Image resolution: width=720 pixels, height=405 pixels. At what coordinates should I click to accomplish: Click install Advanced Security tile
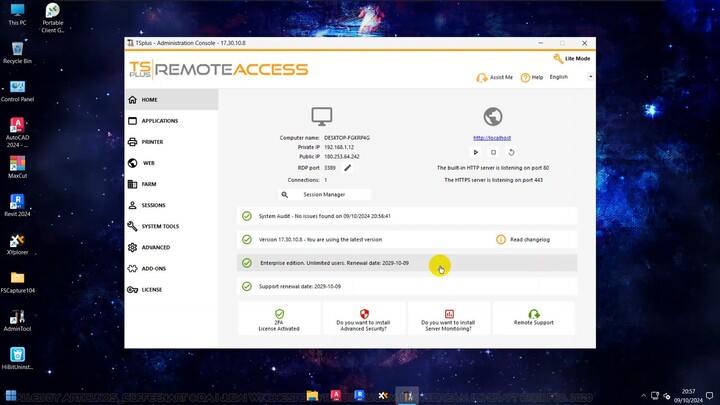click(x=364, y=320)
